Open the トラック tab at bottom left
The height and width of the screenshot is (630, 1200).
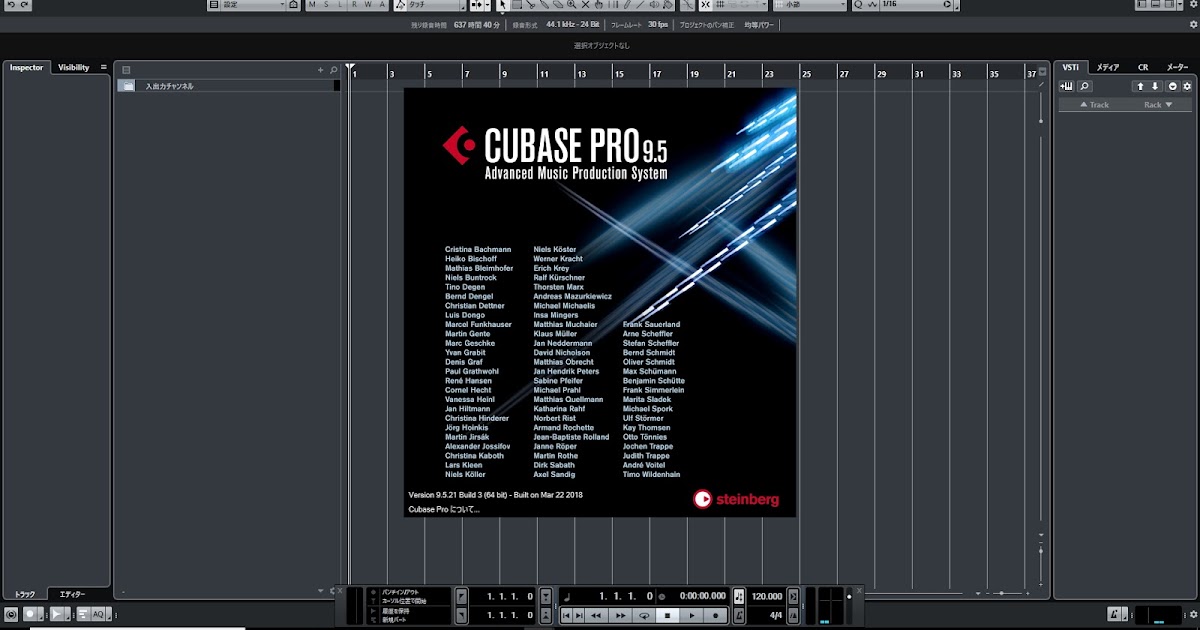(24, 594)
